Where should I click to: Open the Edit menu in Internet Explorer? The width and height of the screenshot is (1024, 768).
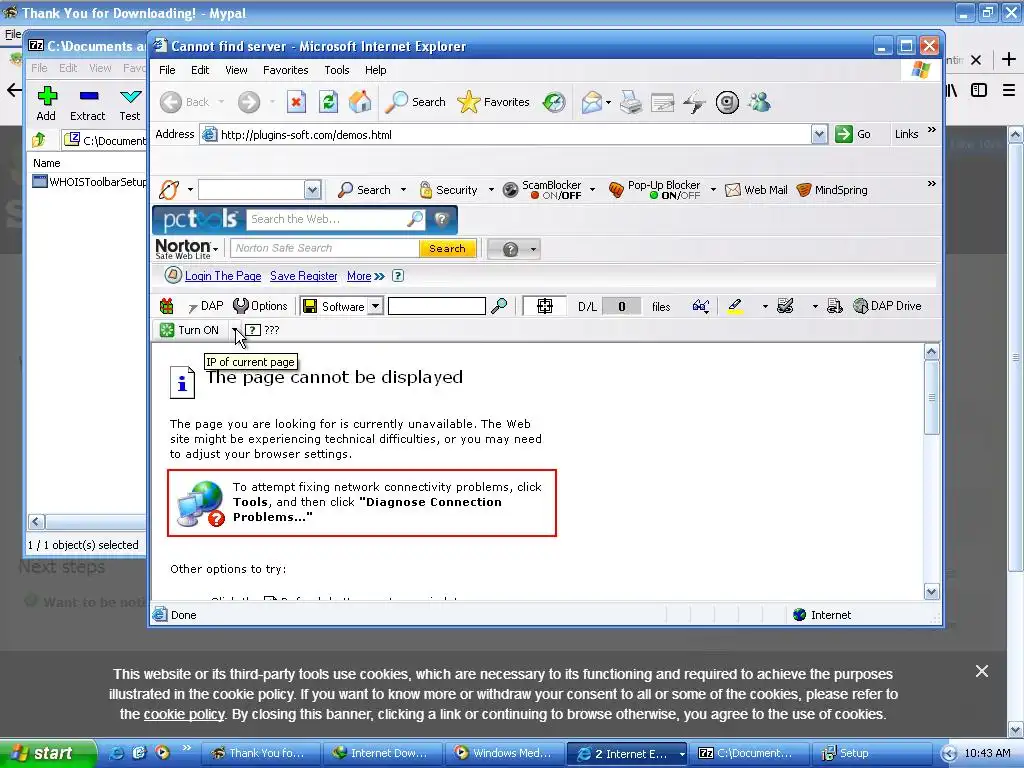pos(200,70)
